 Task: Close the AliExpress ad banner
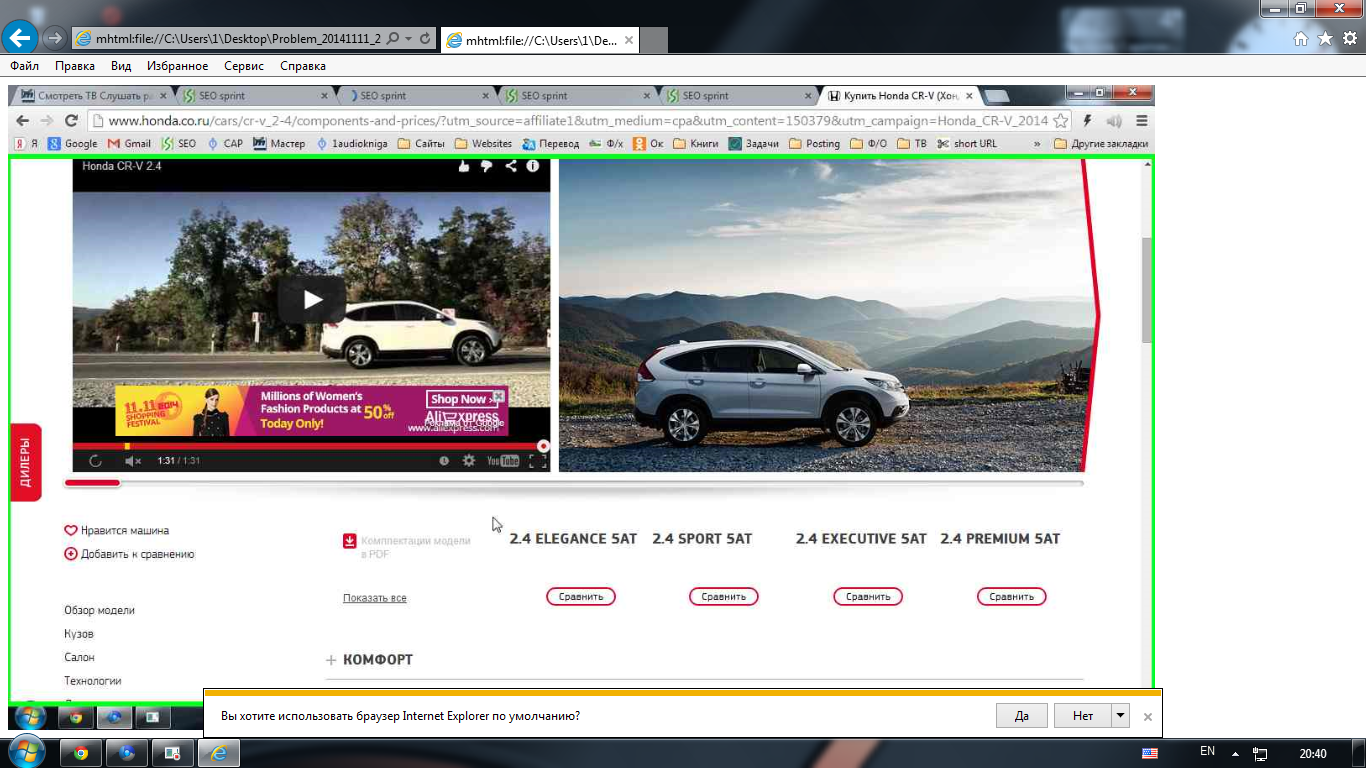click(499, 396)
